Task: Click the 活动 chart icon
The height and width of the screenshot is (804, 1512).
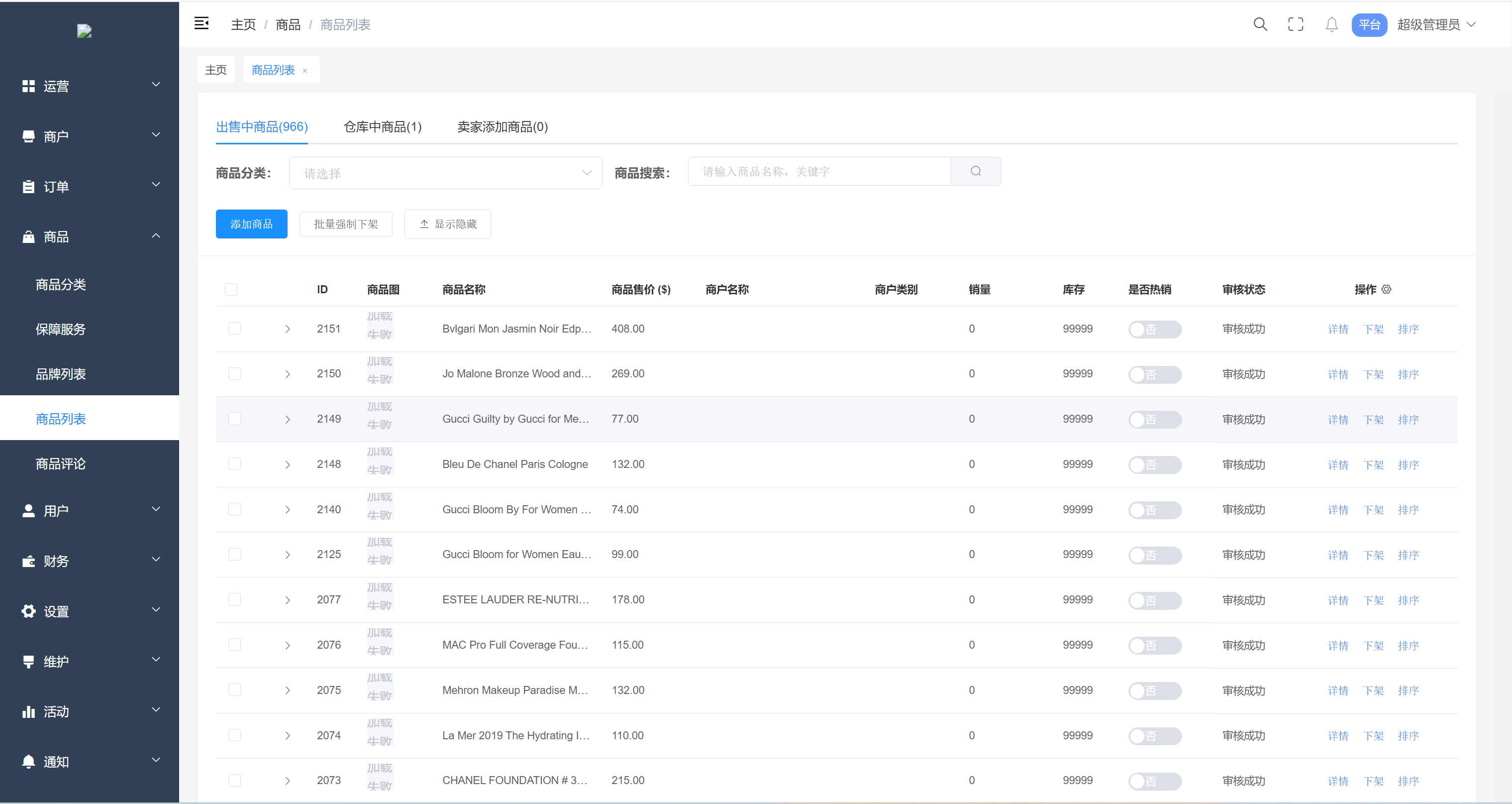Action: coord(28,711)
